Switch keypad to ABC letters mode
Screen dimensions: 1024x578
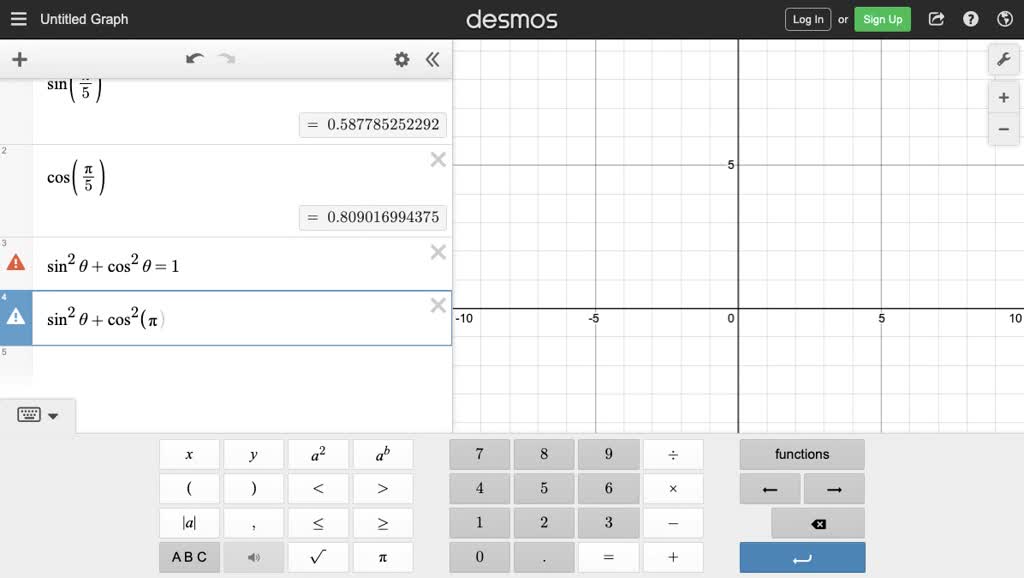click(x=189, y=557)
